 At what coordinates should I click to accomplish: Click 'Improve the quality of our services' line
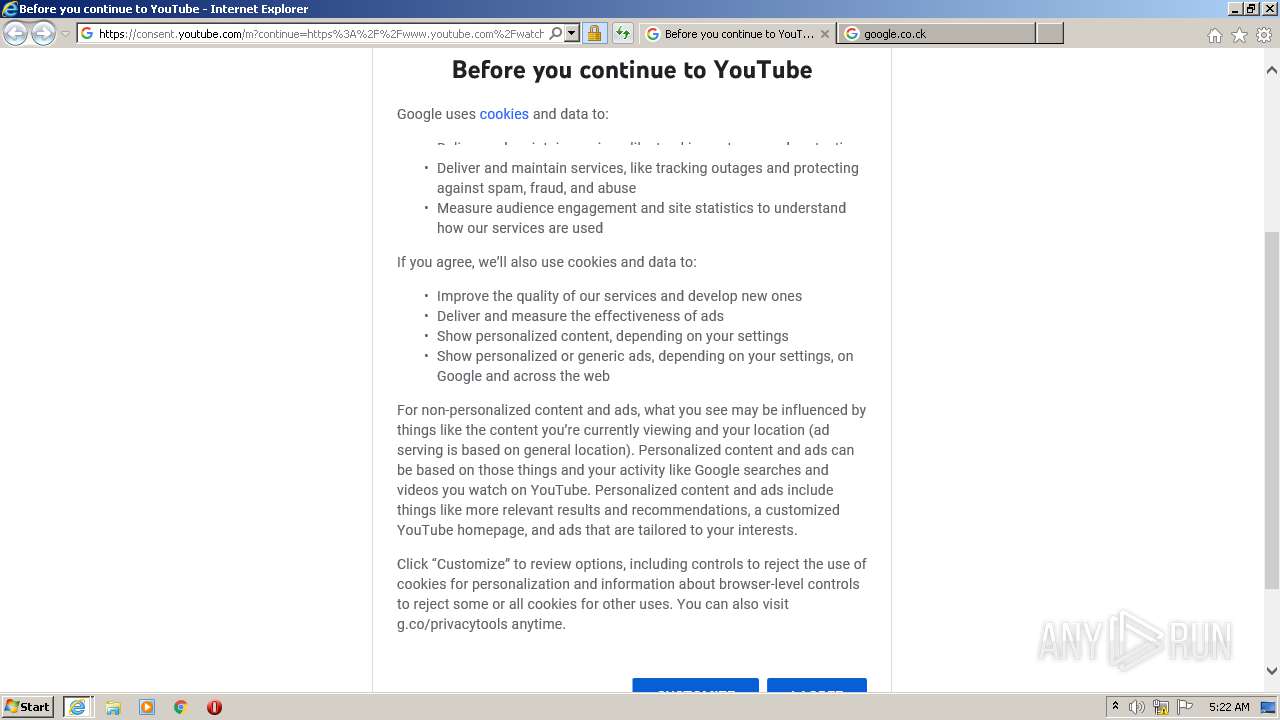tap(619, 296)
